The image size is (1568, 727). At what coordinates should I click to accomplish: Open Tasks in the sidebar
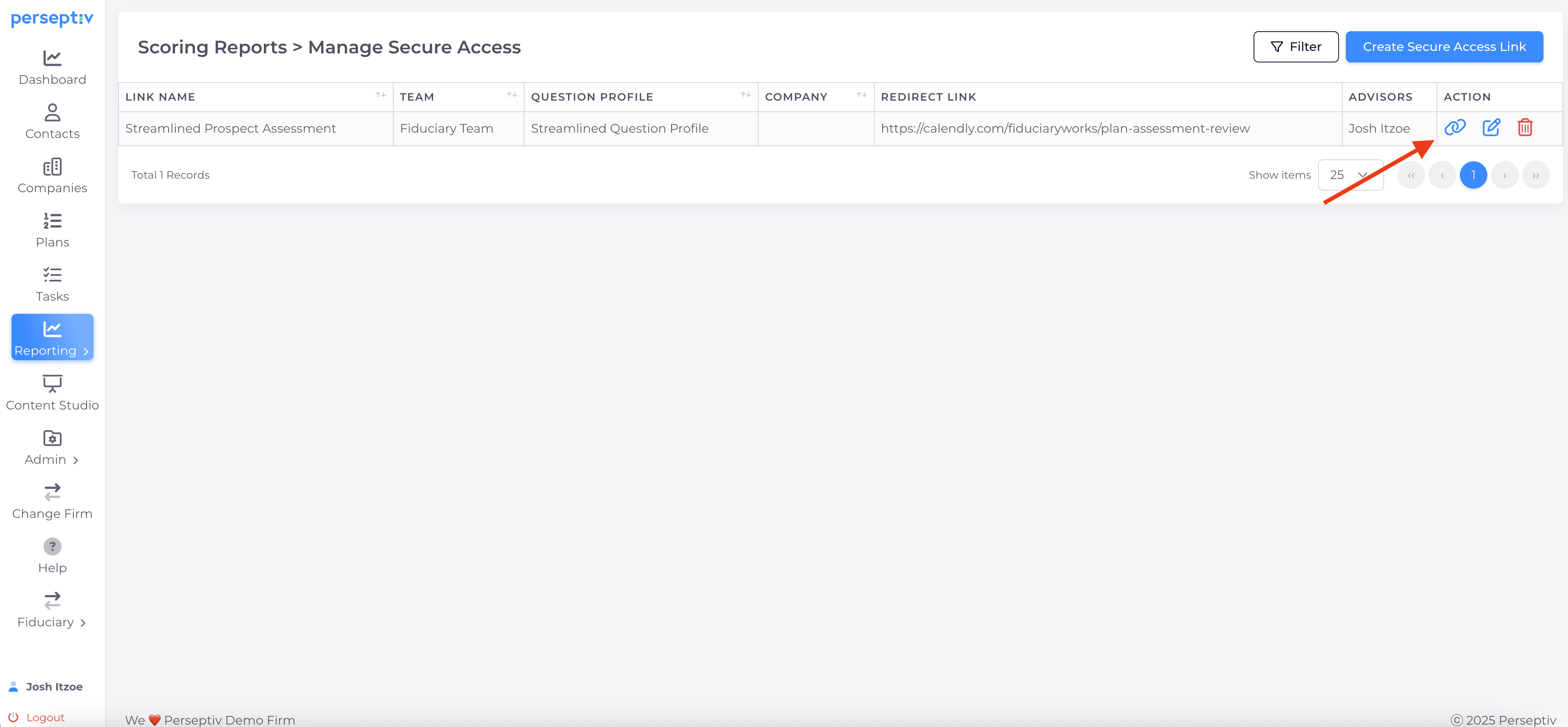coord(53,284)
